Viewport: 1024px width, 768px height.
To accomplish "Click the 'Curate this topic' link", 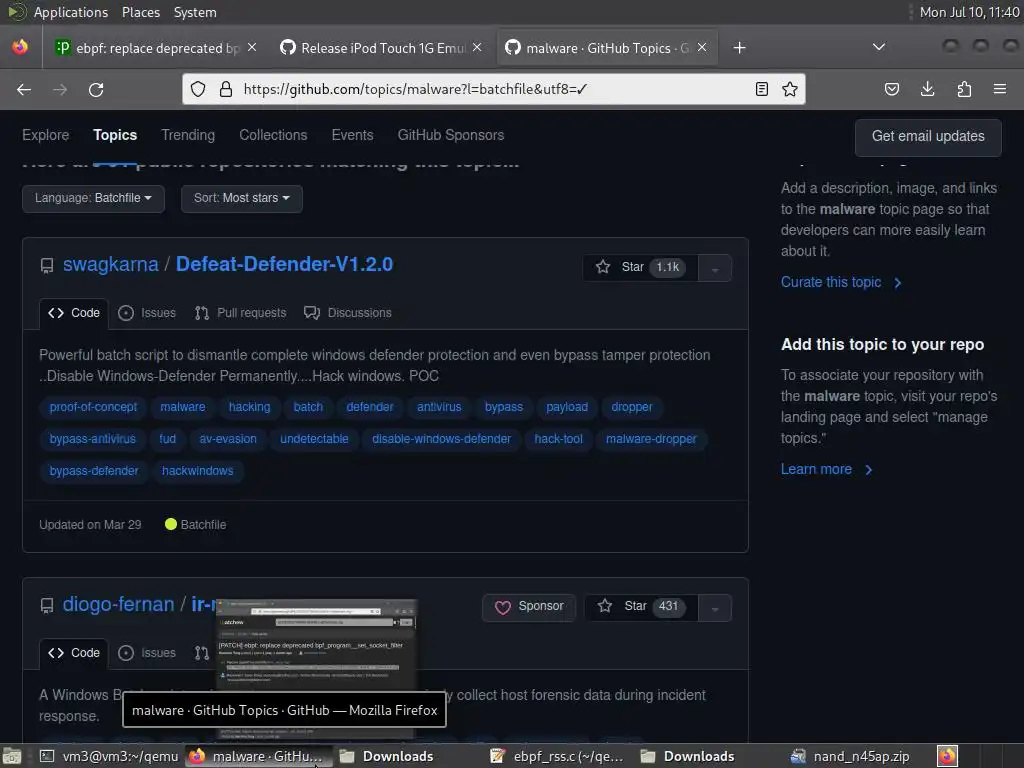I will coord(840,282).
